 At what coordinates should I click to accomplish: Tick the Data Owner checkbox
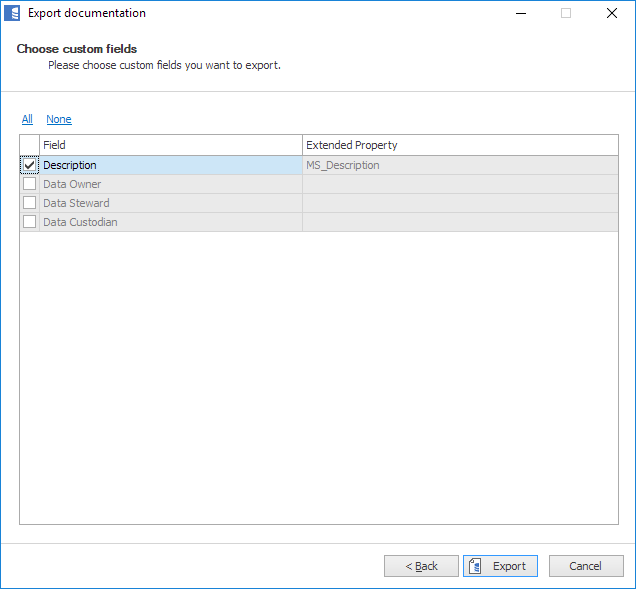[x=29, y=184]
